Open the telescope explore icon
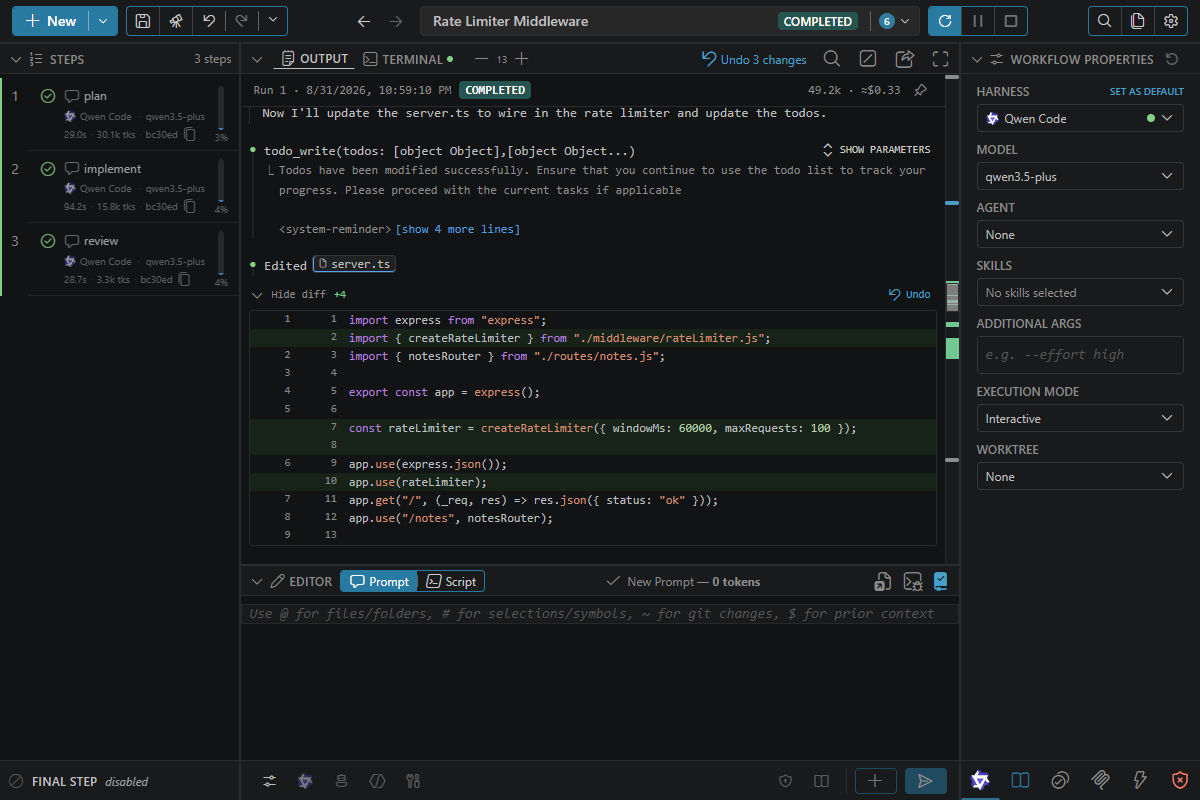The image size is (1200, 800). coord(176,21)
